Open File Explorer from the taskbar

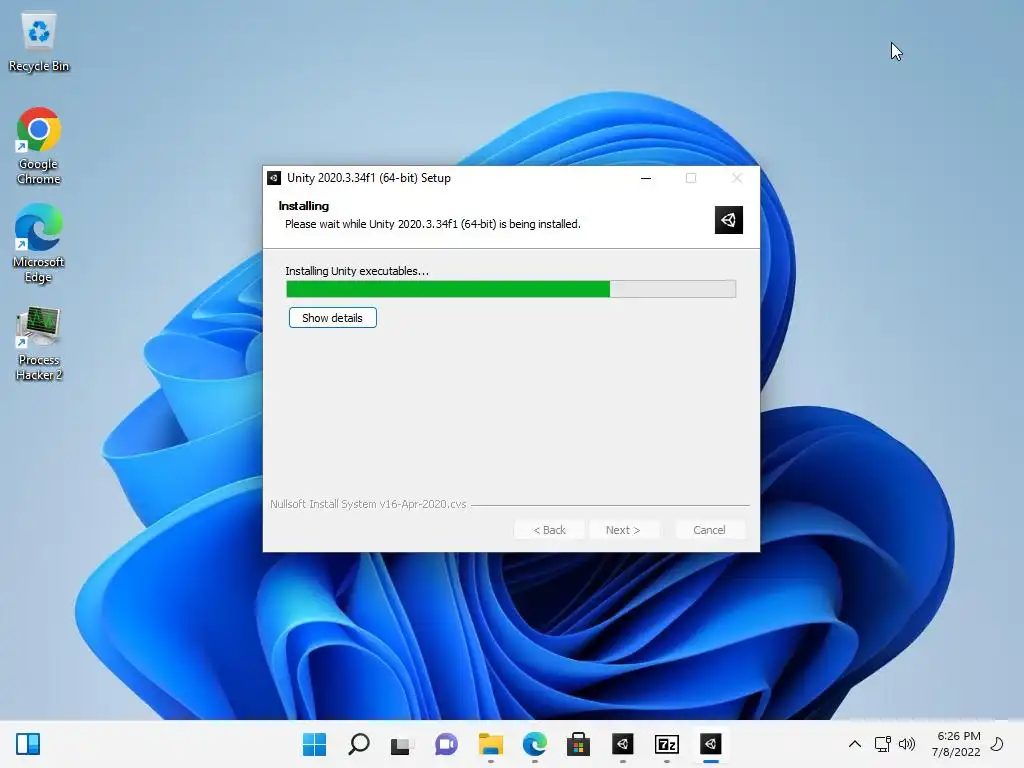[490, 744]
